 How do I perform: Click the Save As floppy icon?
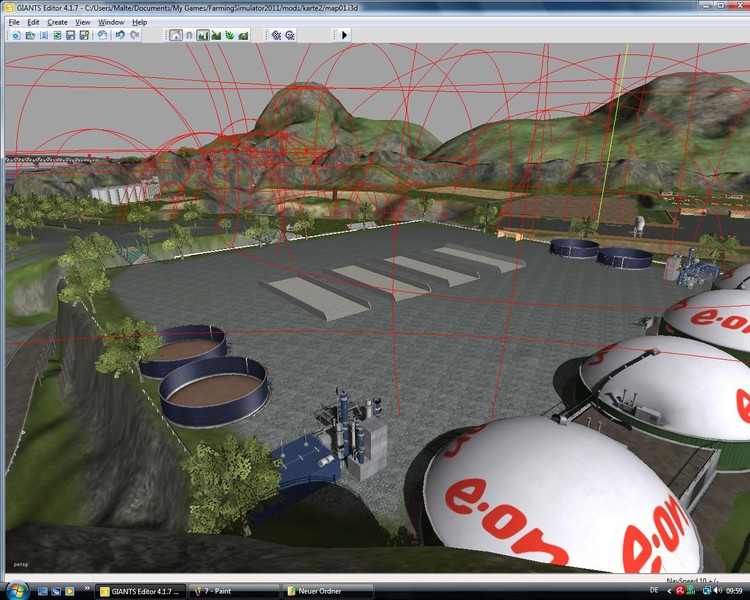click(84, 35)
